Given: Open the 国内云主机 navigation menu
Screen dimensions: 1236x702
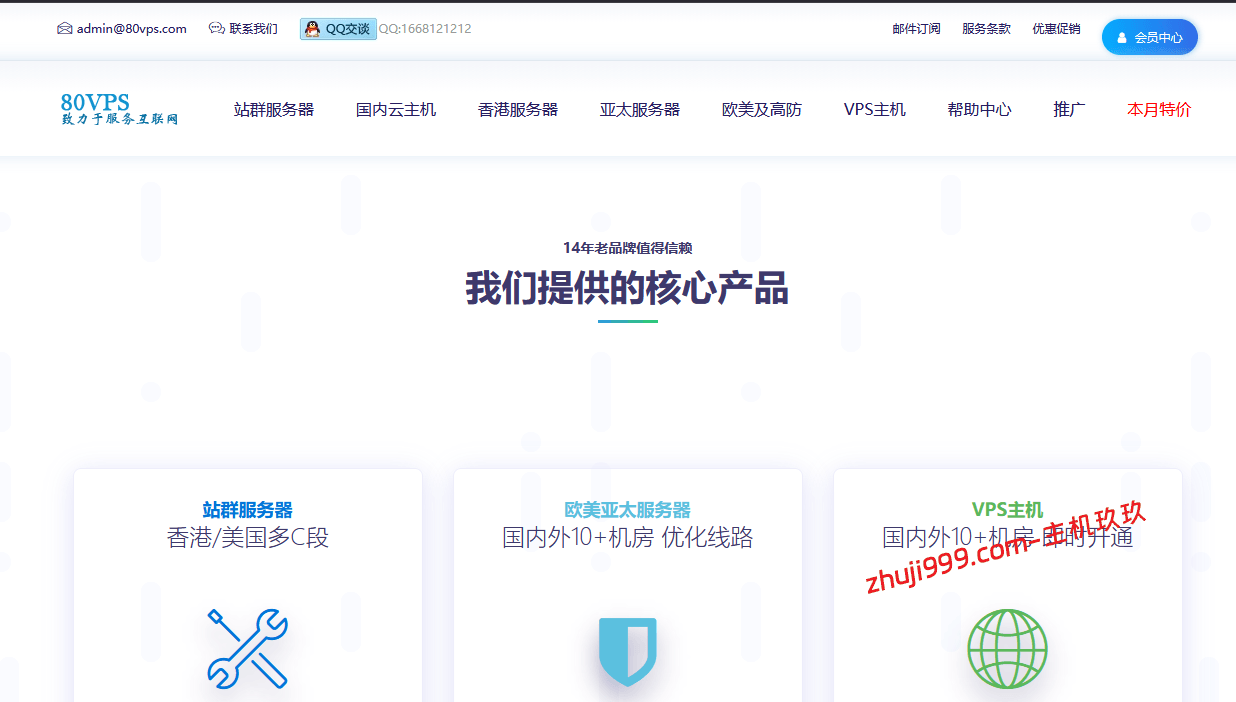Looking at the screenshot, I should coord(396,110).
